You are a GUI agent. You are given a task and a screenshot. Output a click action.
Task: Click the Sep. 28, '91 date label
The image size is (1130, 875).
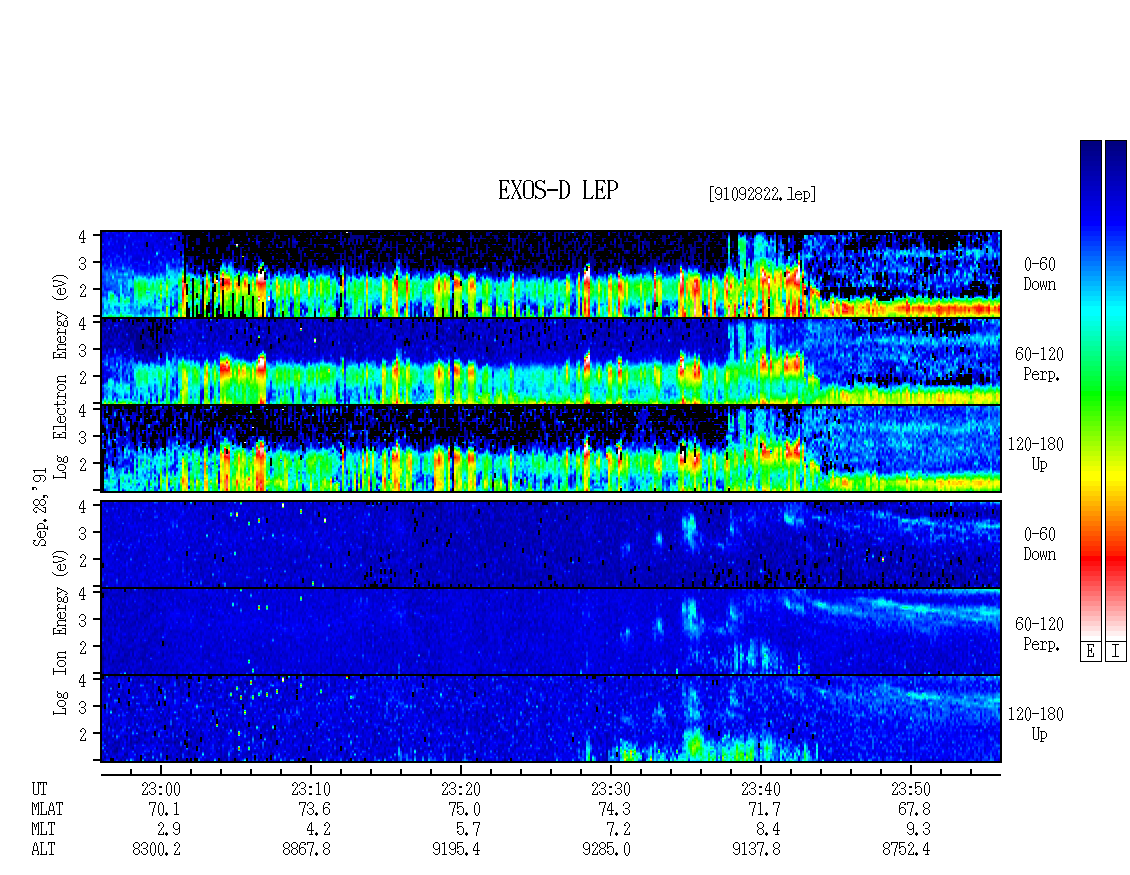(40, 507)
